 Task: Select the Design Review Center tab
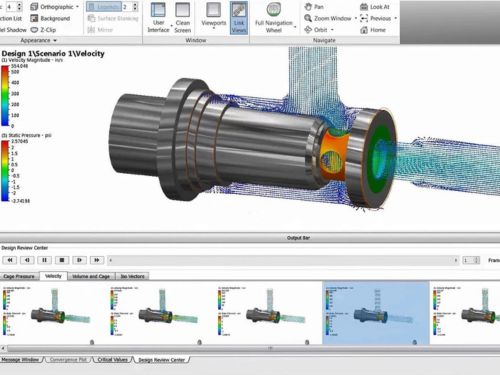tap(162, 360)
